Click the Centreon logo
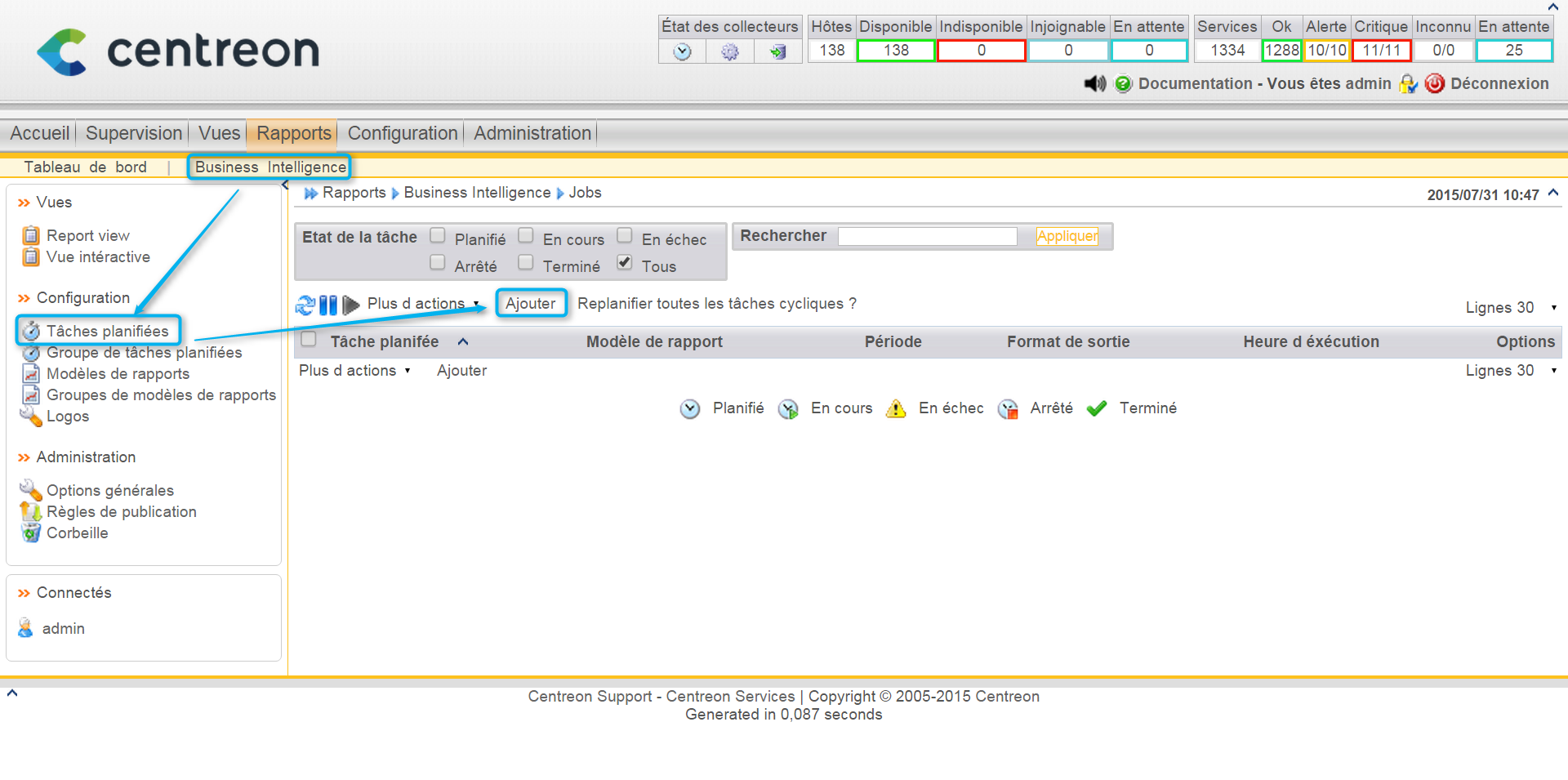This screenshot has height=780, width=1568. point(178,51)
